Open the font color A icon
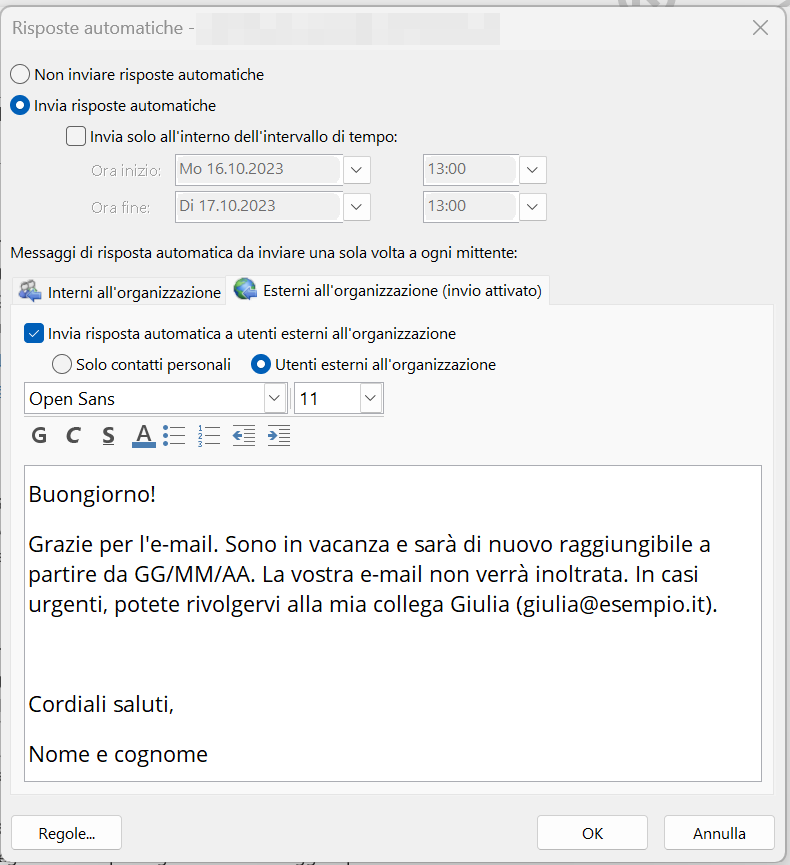790x865 pixels. 143,435
